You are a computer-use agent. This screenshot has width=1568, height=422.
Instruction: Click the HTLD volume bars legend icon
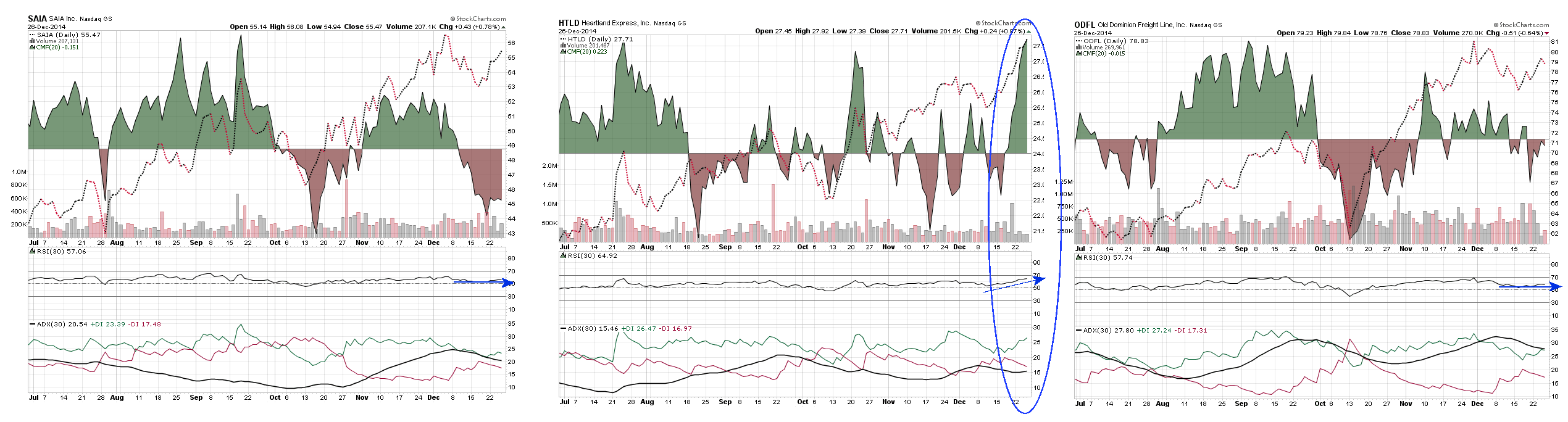pyautogui.click(x=563, y=46)
